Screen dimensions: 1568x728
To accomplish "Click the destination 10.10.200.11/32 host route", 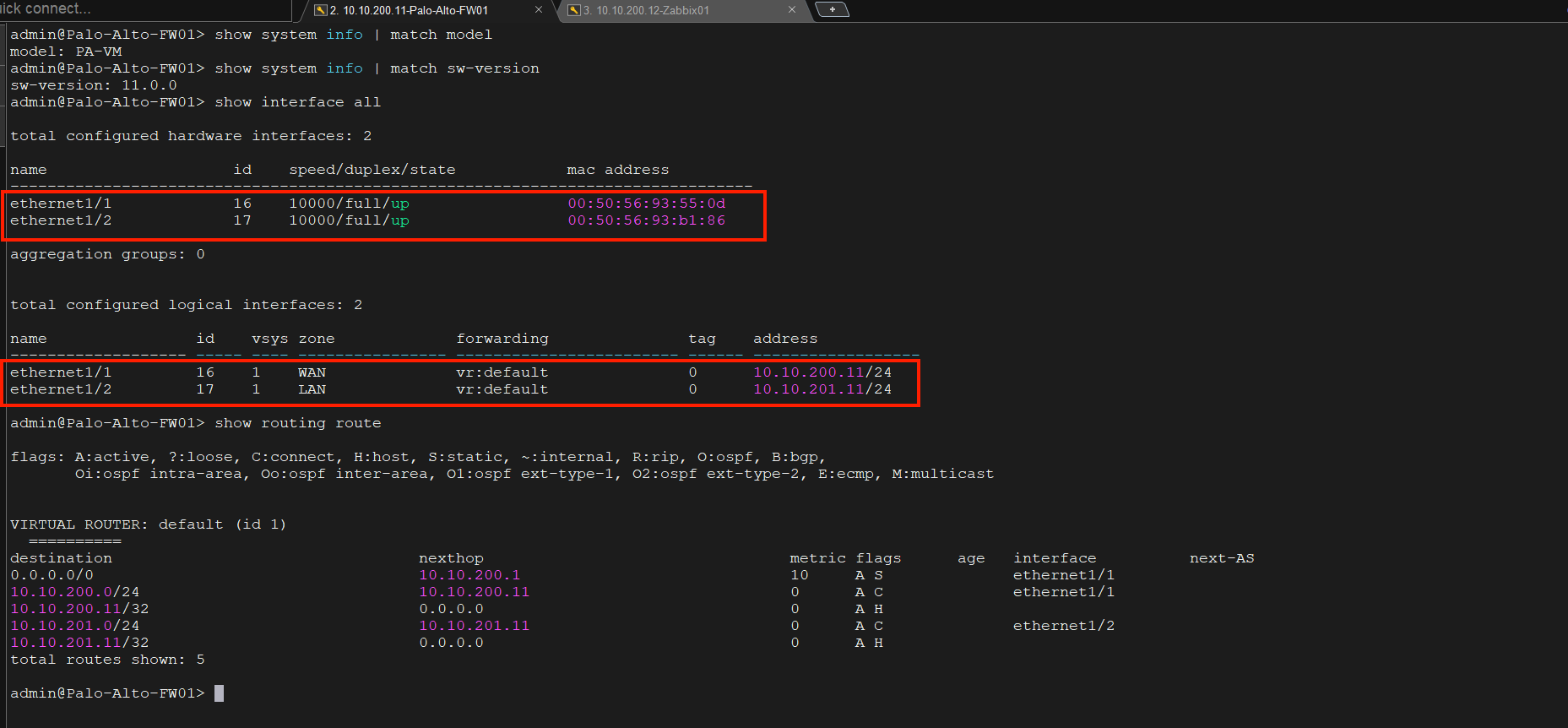I will pyautogui.click(x=79, y=609).
